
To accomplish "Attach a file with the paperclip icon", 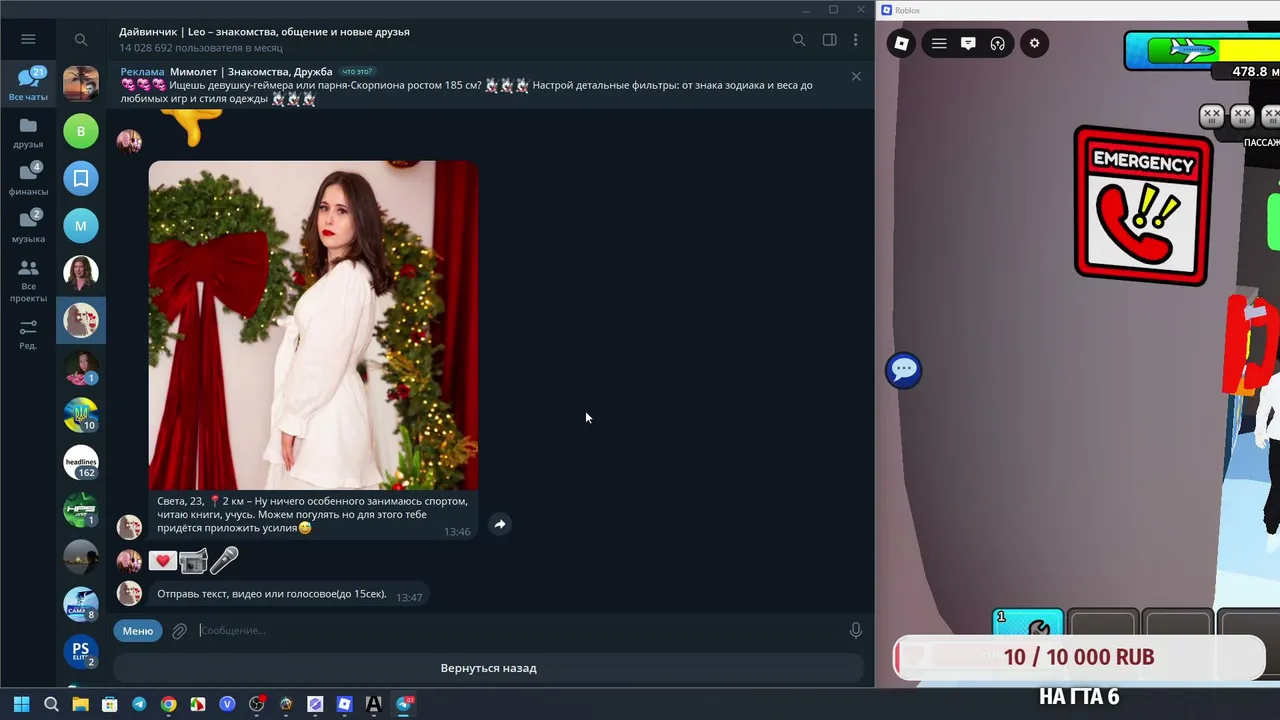I will point(180,631).
